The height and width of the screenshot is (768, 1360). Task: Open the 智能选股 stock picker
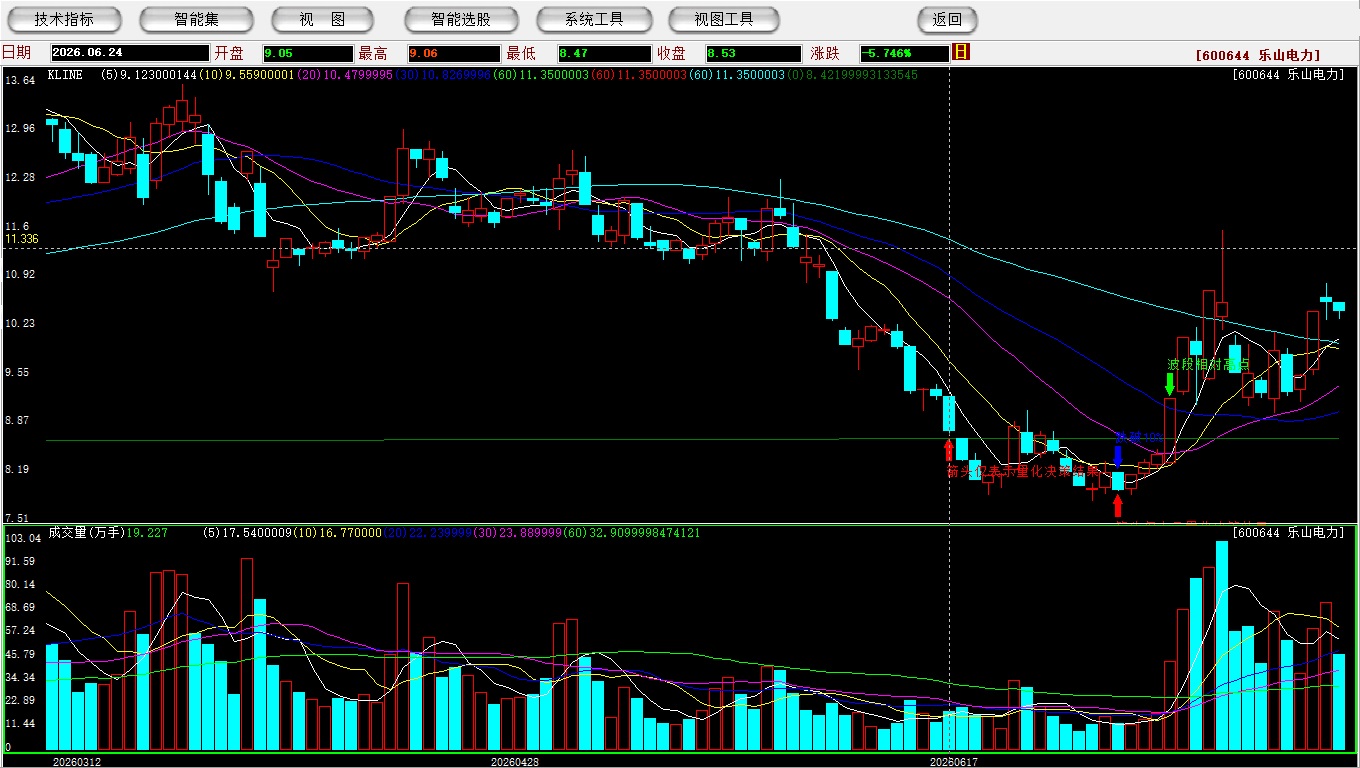tap(461, 19)
